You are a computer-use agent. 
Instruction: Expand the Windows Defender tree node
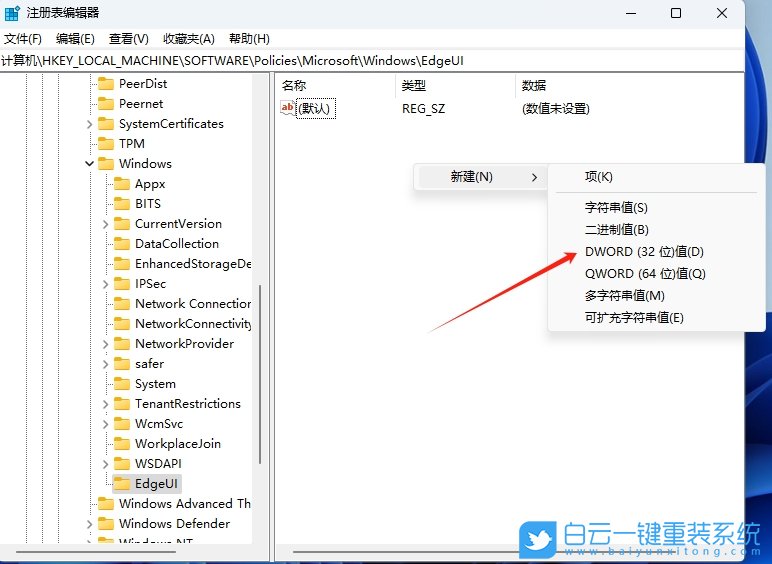click(x=89, y=525)
